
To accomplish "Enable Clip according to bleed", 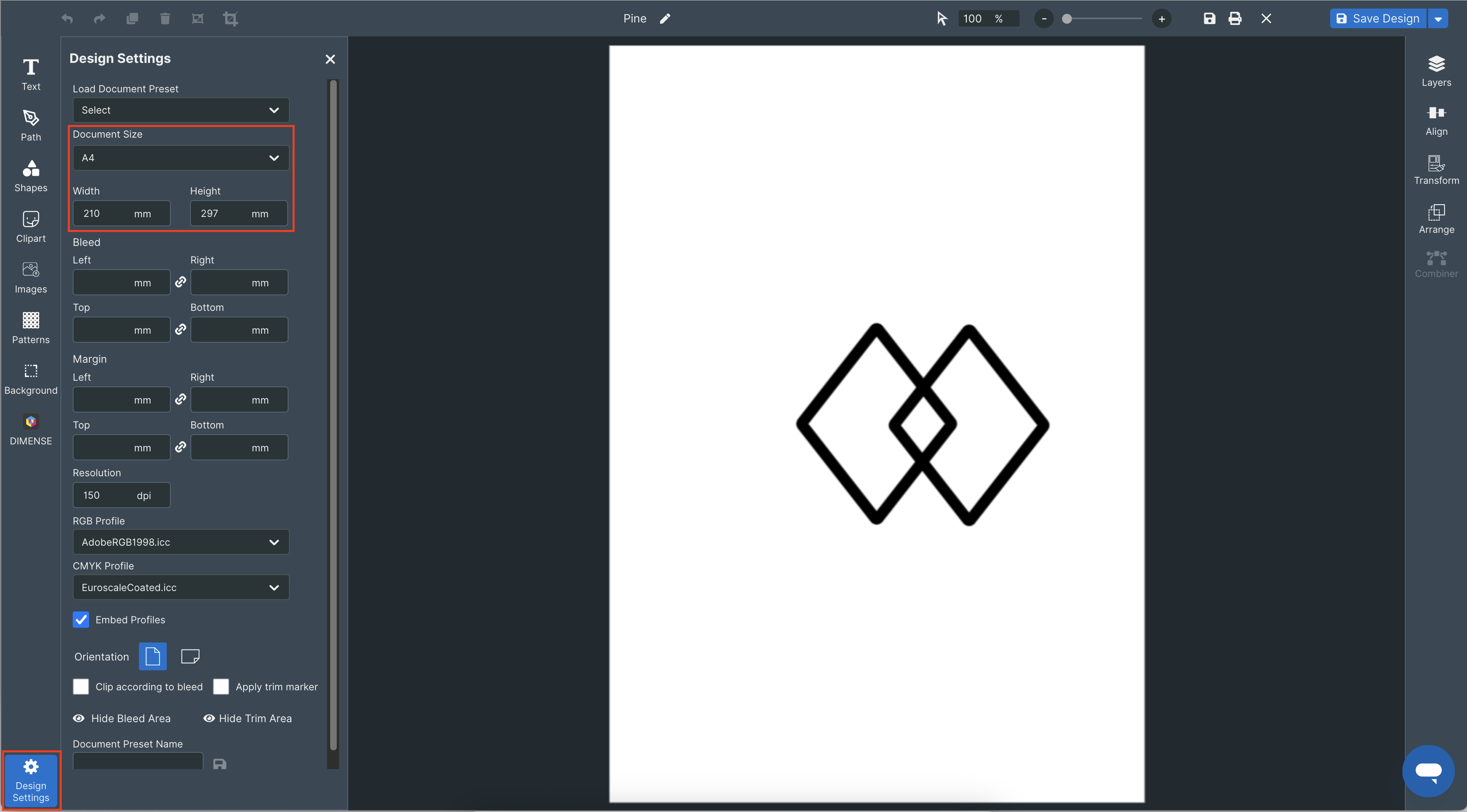I will pyautogui.click(x=81, y=687).
